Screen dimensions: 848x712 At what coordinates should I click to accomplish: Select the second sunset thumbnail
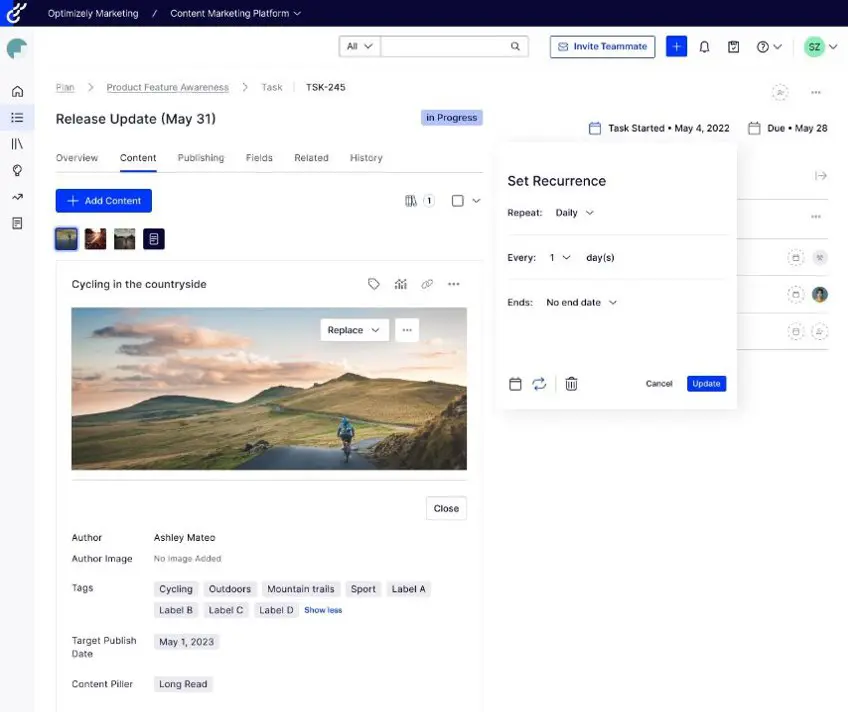pos(95,239)
